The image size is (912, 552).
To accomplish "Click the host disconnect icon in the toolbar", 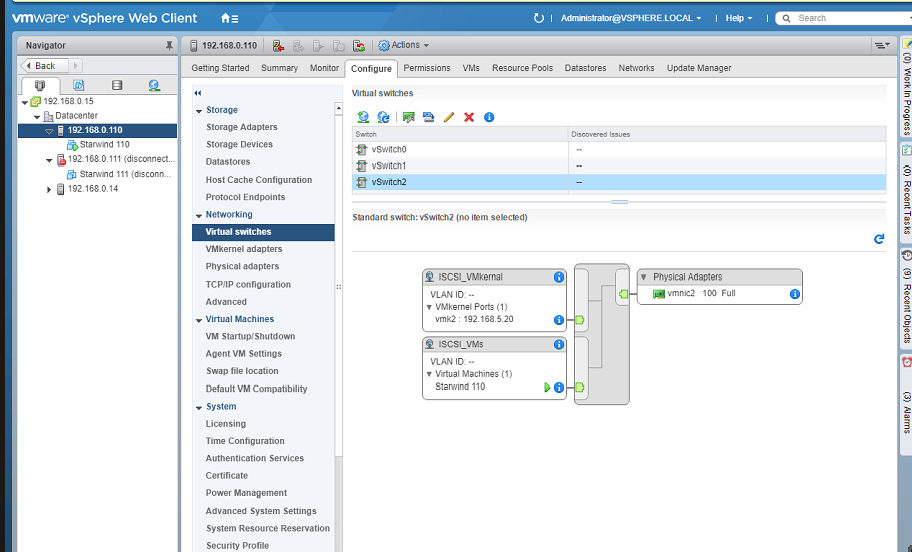I will pos(278,45).
